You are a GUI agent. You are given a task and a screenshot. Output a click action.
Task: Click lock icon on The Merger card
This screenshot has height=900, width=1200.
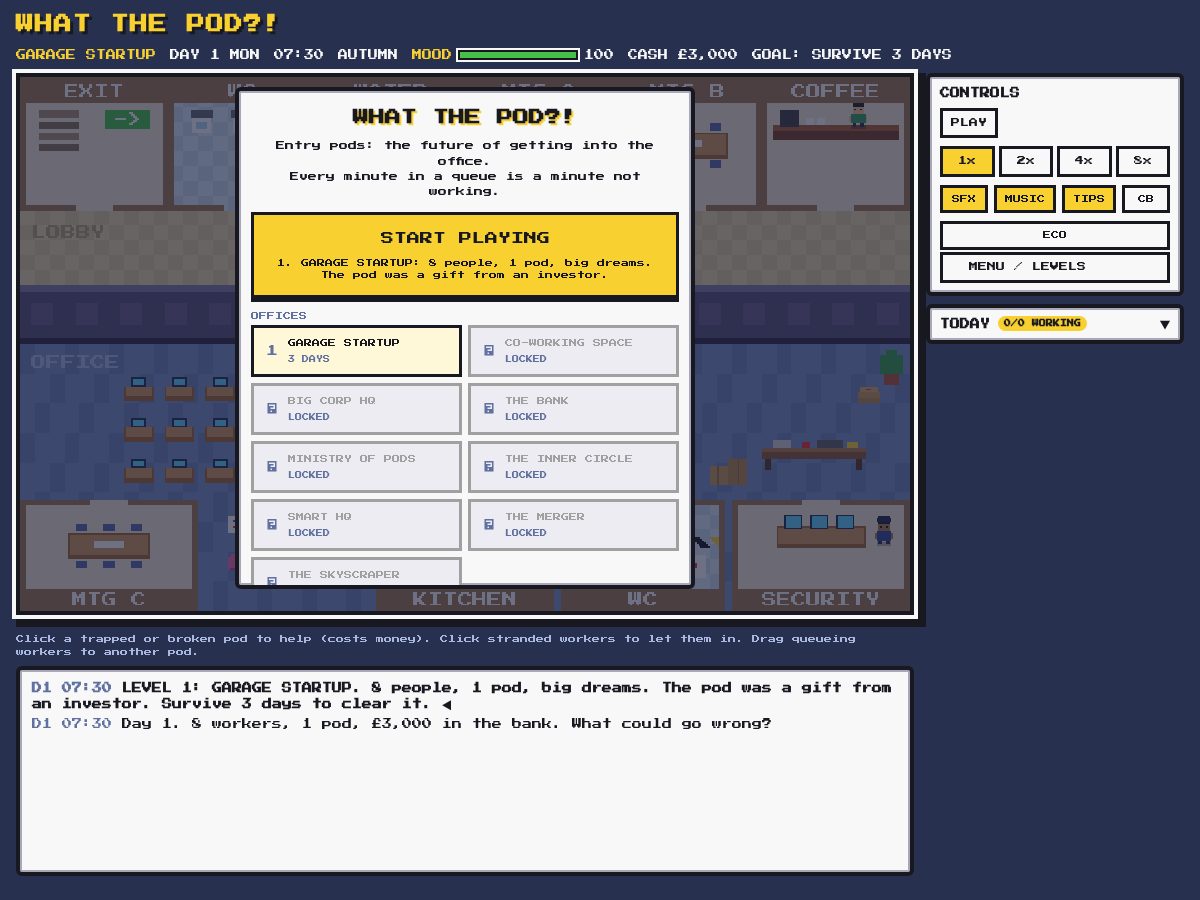pyautogui.click(x=488, y=525)
